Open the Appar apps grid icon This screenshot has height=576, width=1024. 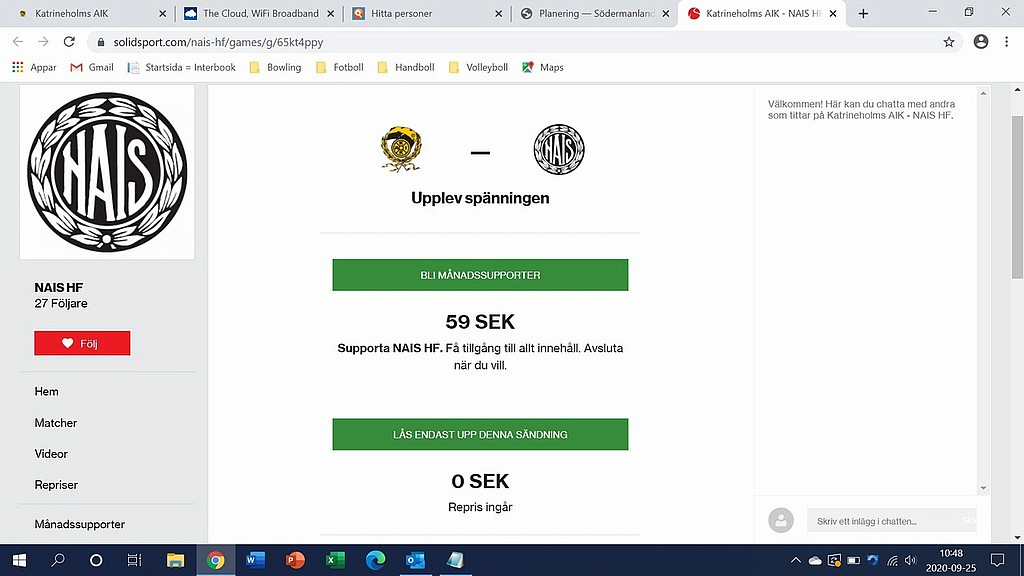18,67
